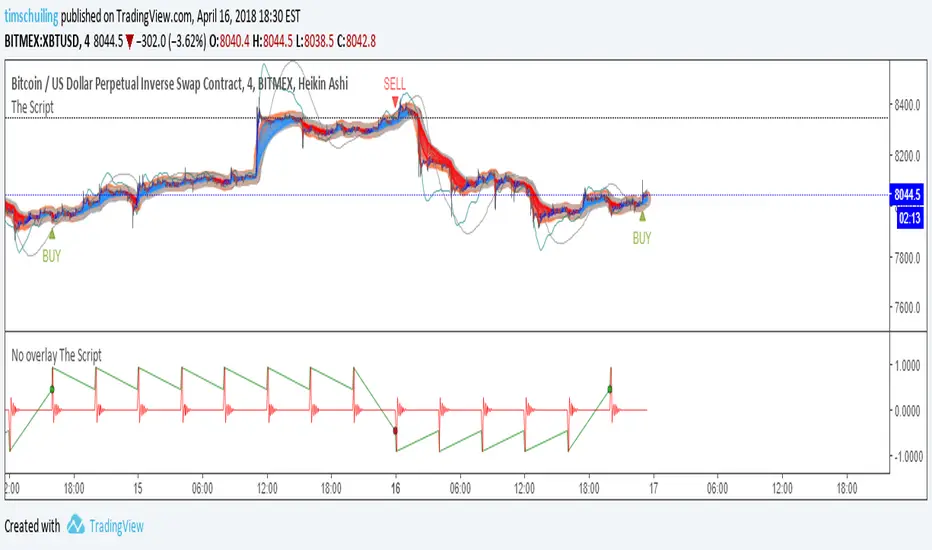
Task: Click the -1.0000 oscillator axis label
Action: coord(907,456)
